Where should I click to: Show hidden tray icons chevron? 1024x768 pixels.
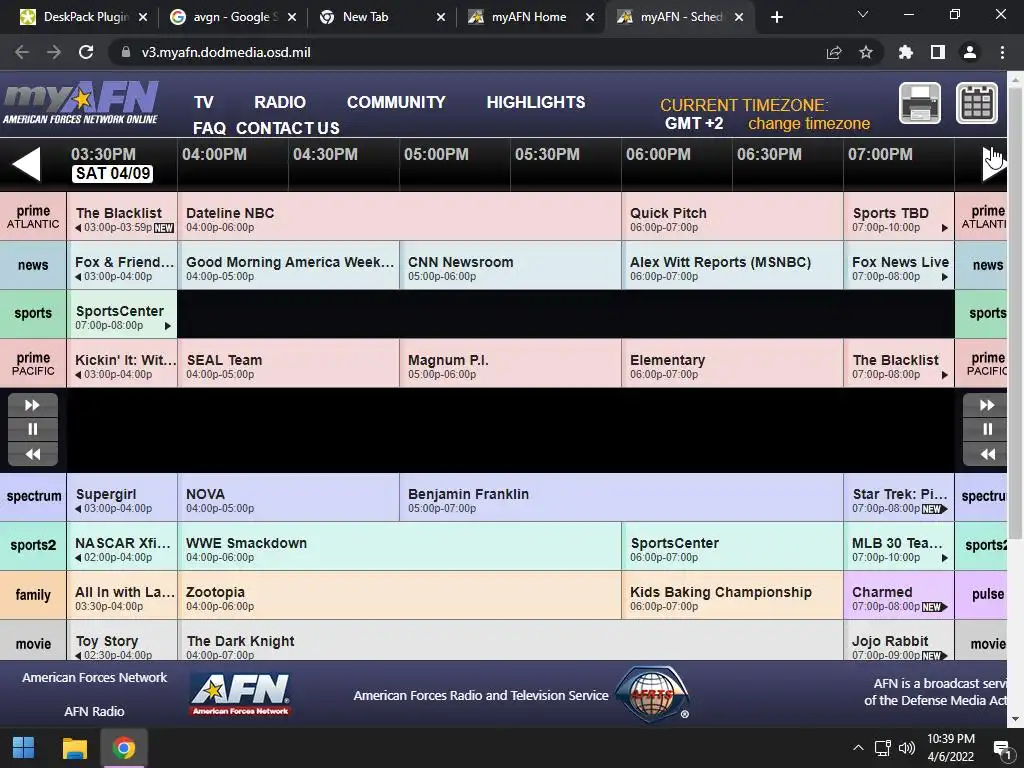coord(858,748)
